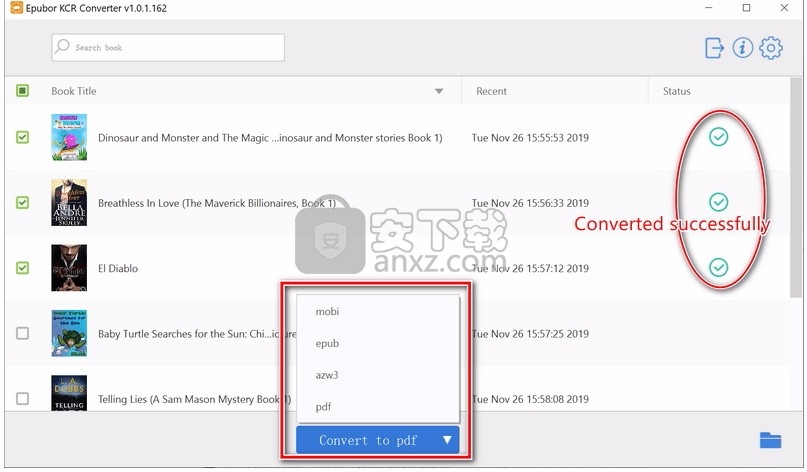Select the El Diablo cover thumbnail

pyautogui.click(x=69, y=268)
